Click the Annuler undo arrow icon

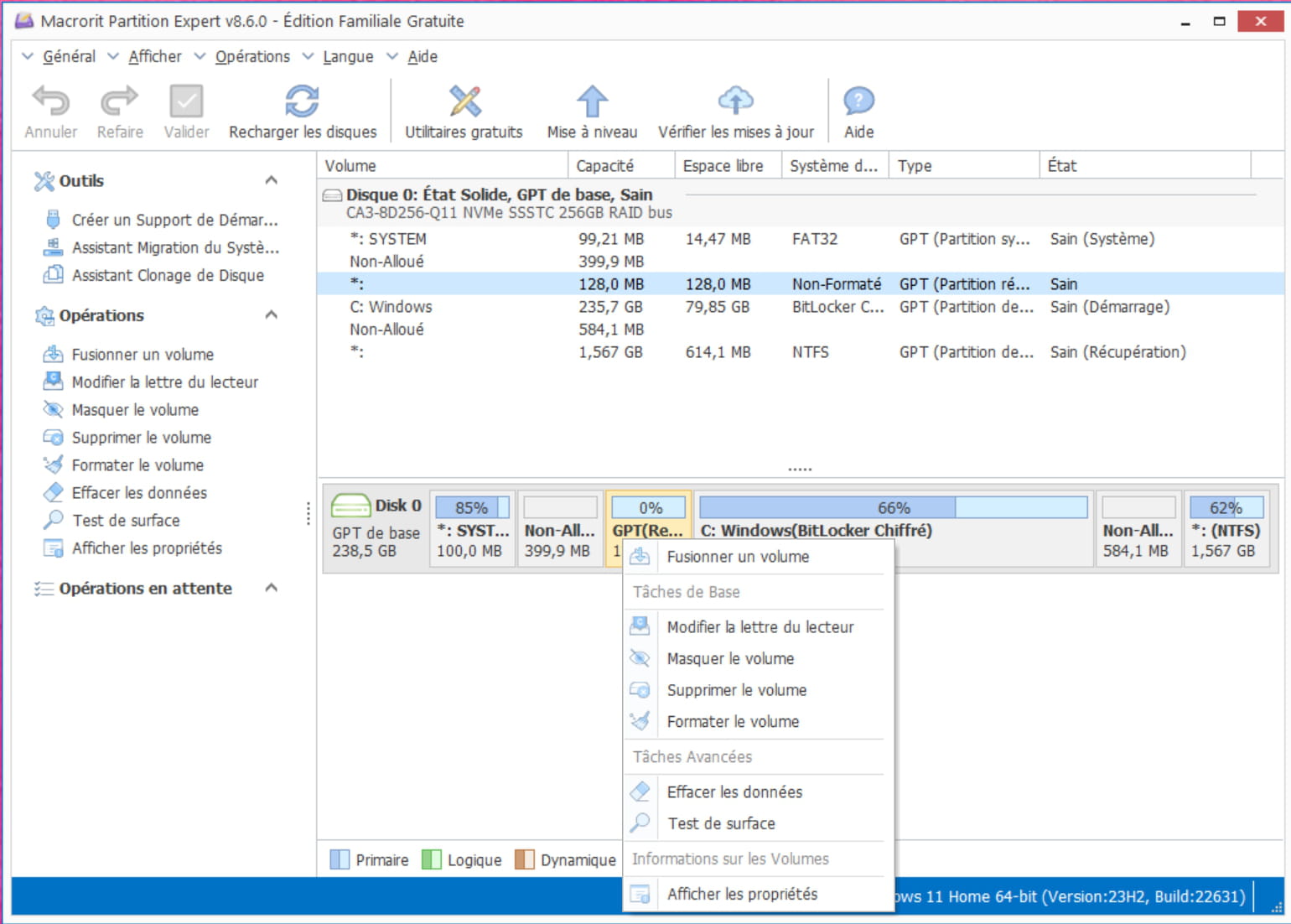click(51, 101)
